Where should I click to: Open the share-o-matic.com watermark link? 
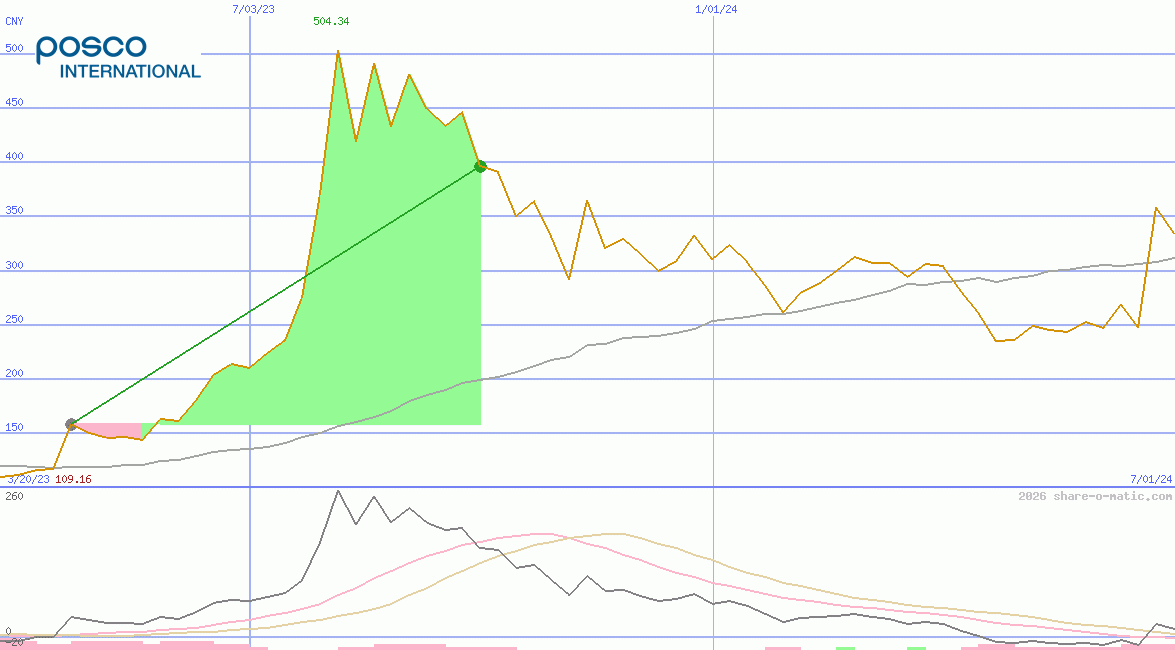pyautogui.click(x=1095, y=496)
